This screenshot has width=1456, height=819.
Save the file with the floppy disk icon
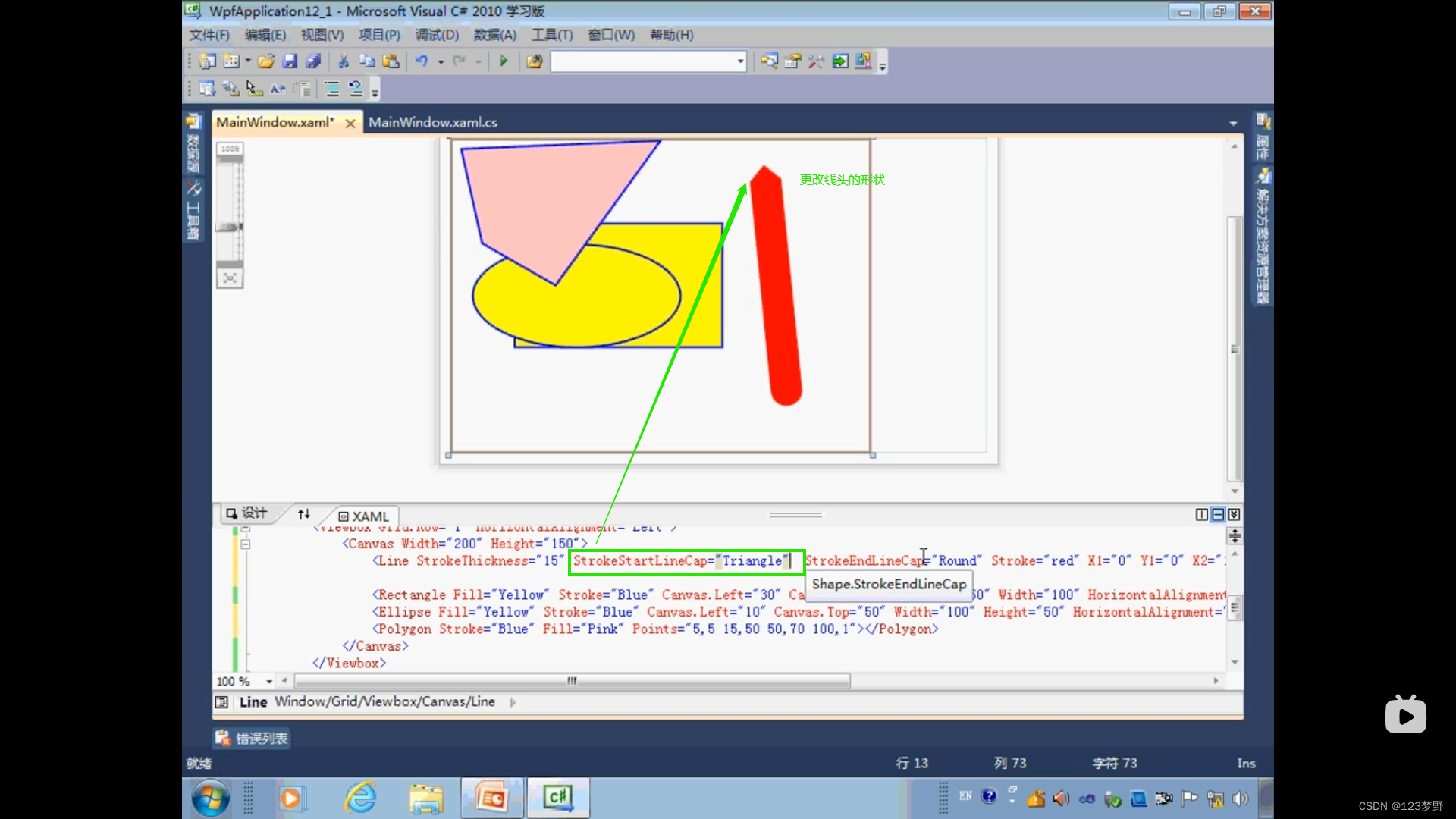tap(290, 61)
